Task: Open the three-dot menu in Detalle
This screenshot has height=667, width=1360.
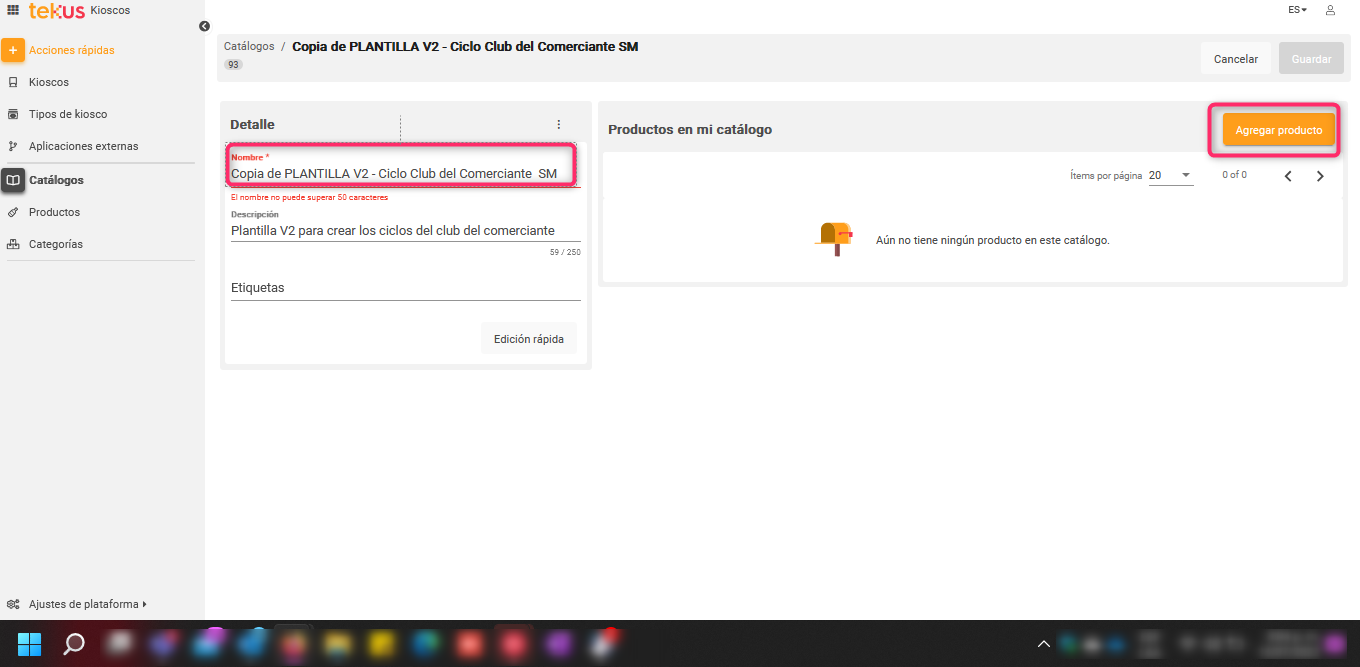Action: pos(559,125)
